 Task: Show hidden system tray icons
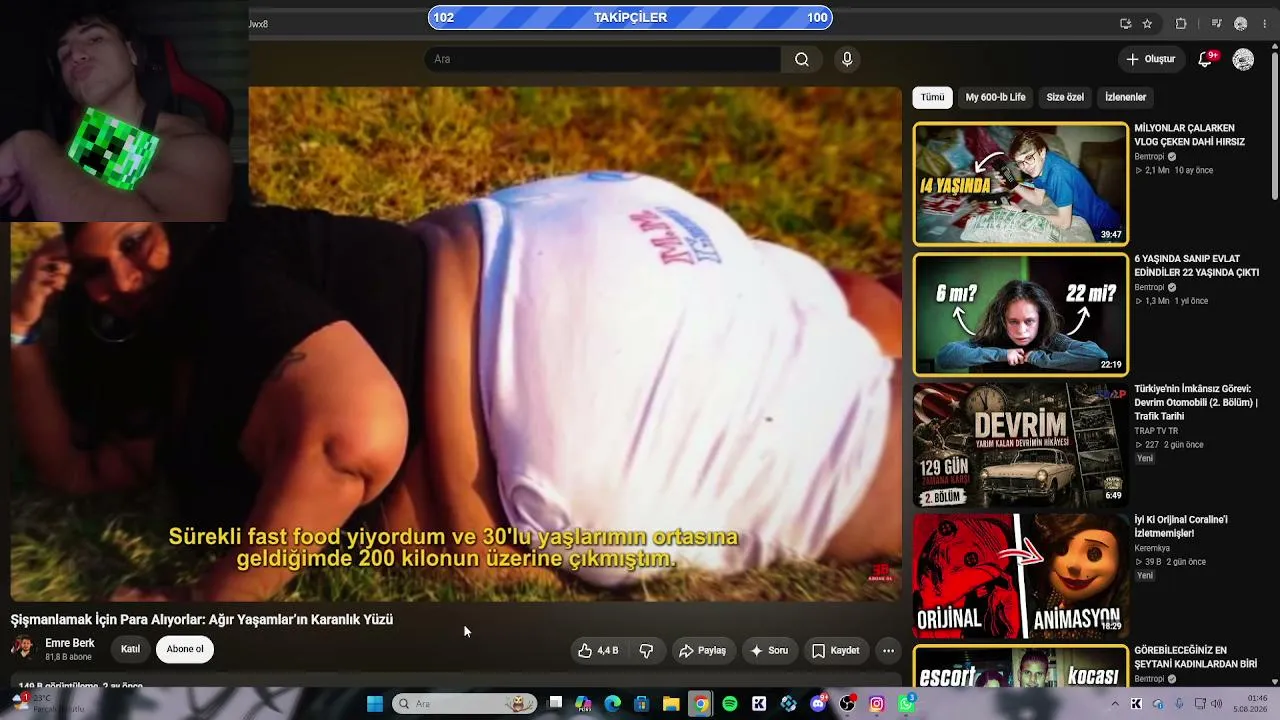point(1115,704)
